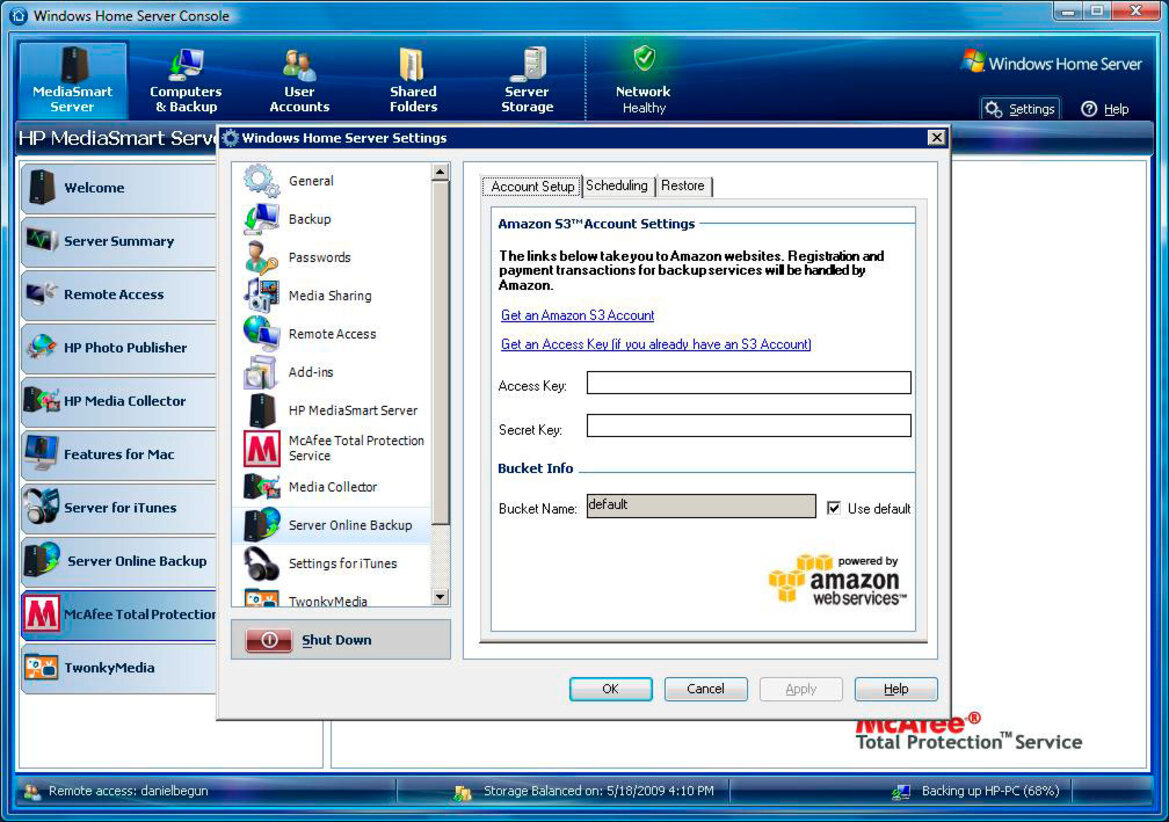This screenshot has height=822, width=1169.
Task: Open Server Online Backup in console sidebar
Action: click(119, 560)
